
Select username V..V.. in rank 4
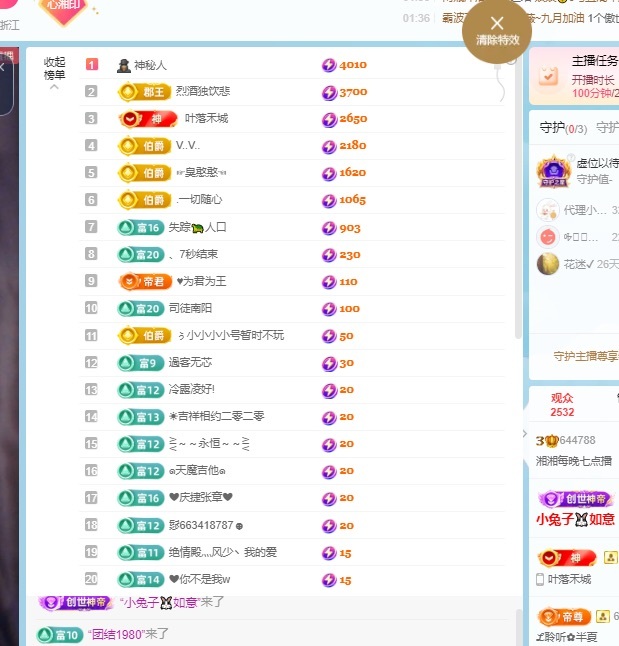(188, 145)
